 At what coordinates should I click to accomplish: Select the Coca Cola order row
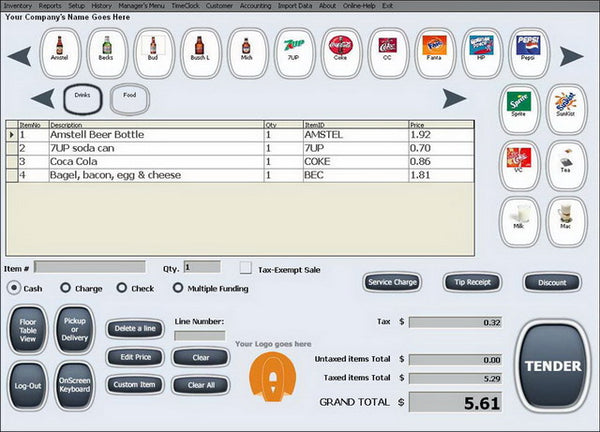[240, 162]
